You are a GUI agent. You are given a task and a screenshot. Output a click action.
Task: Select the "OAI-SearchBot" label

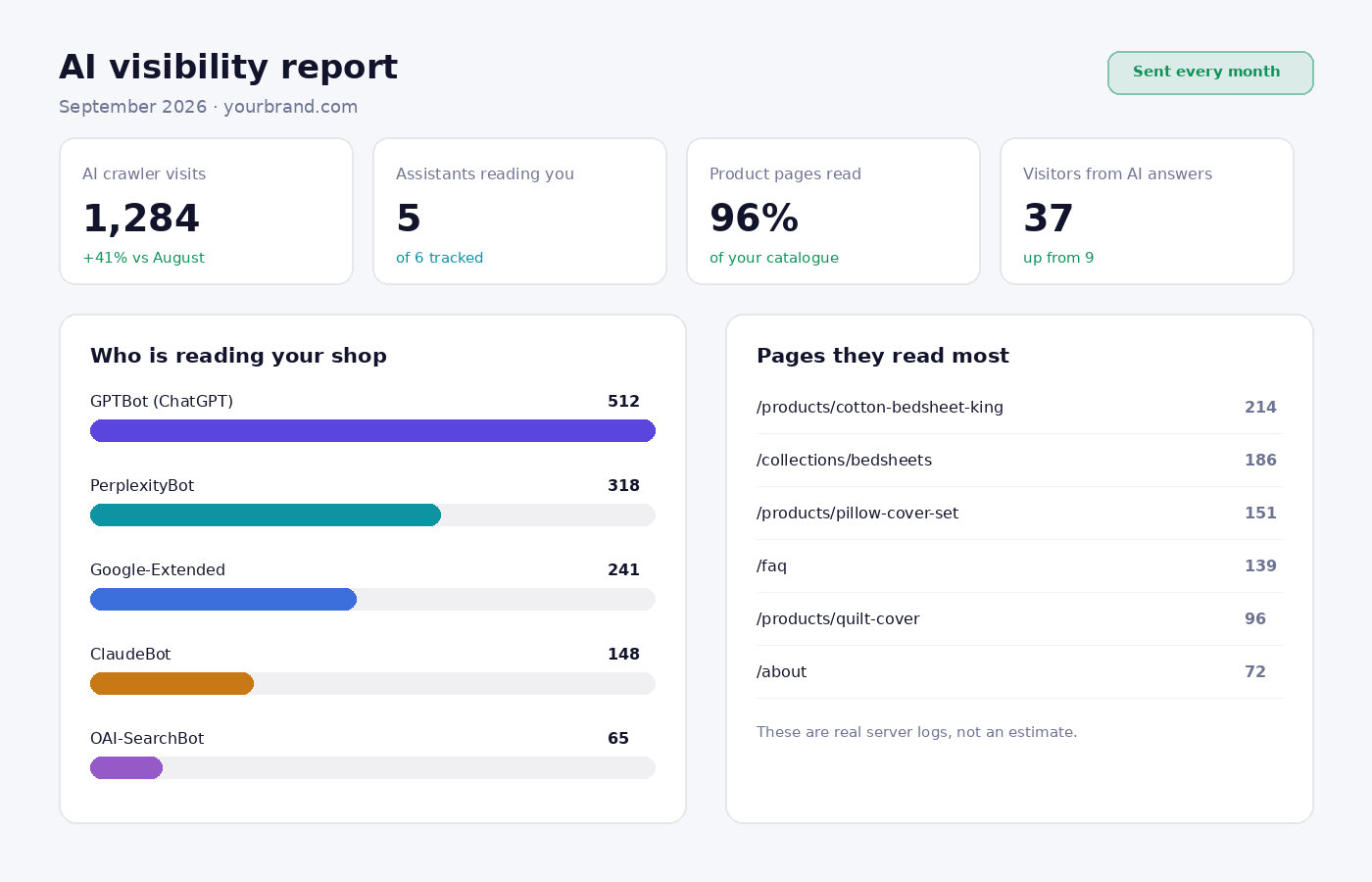[147, 739]
